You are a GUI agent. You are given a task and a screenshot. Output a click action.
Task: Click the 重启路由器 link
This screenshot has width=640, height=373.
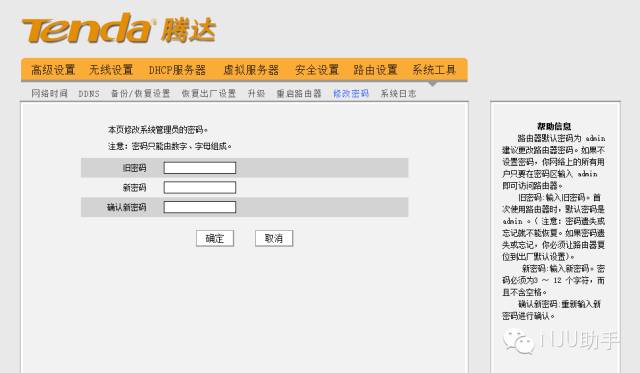point(299,93)
